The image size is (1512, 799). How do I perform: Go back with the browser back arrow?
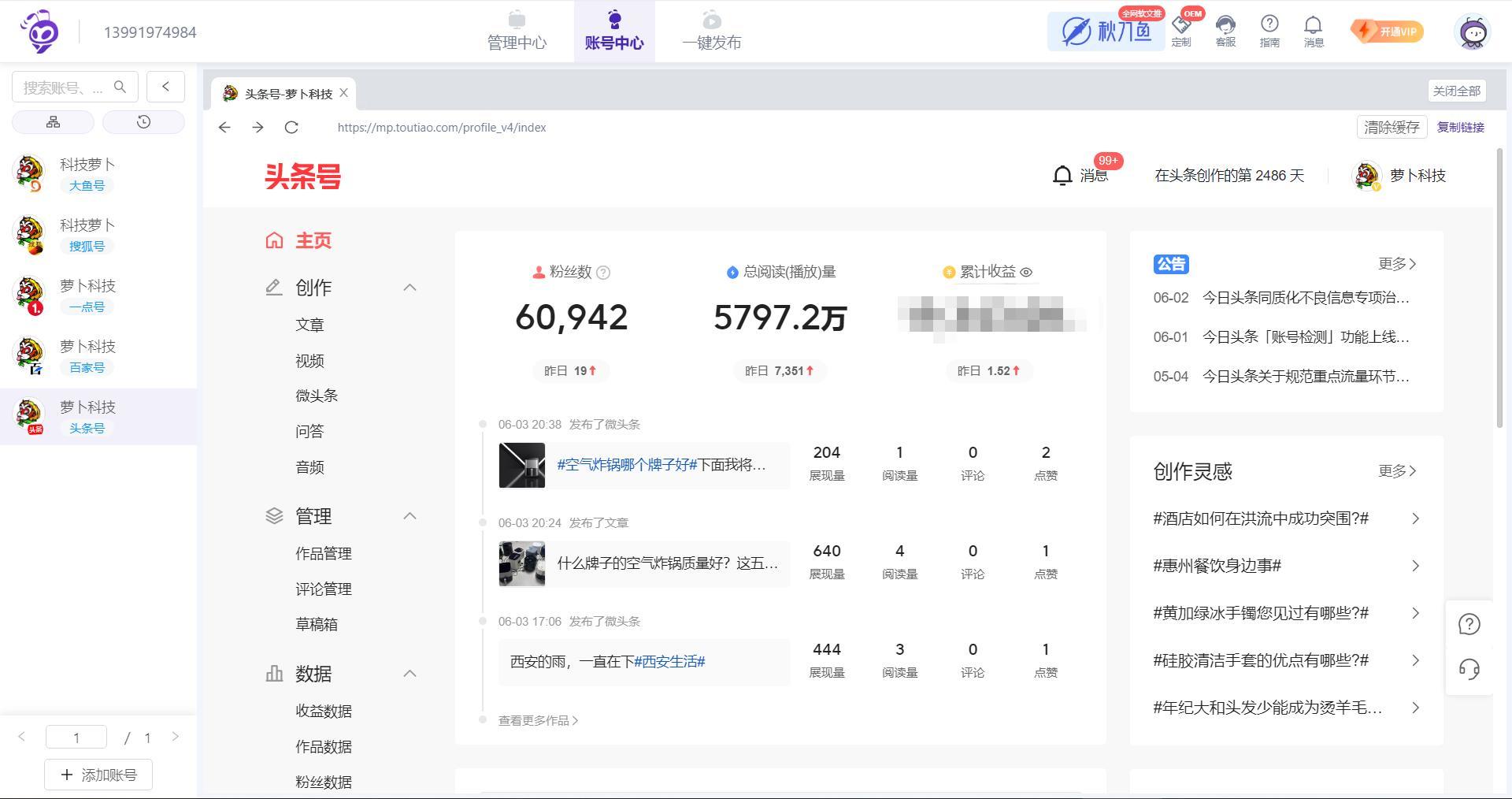pyautogui.click(x=224, y=127)
